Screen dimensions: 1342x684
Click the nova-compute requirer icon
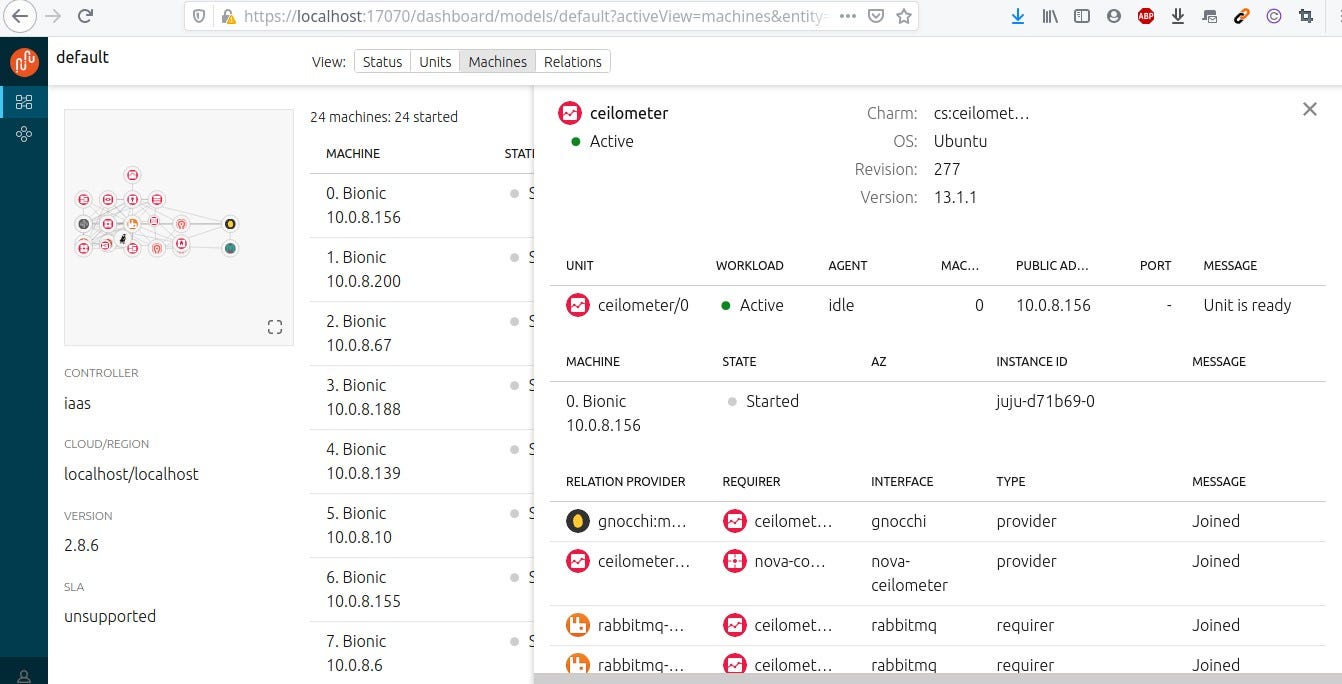click(x=734, y=561)
